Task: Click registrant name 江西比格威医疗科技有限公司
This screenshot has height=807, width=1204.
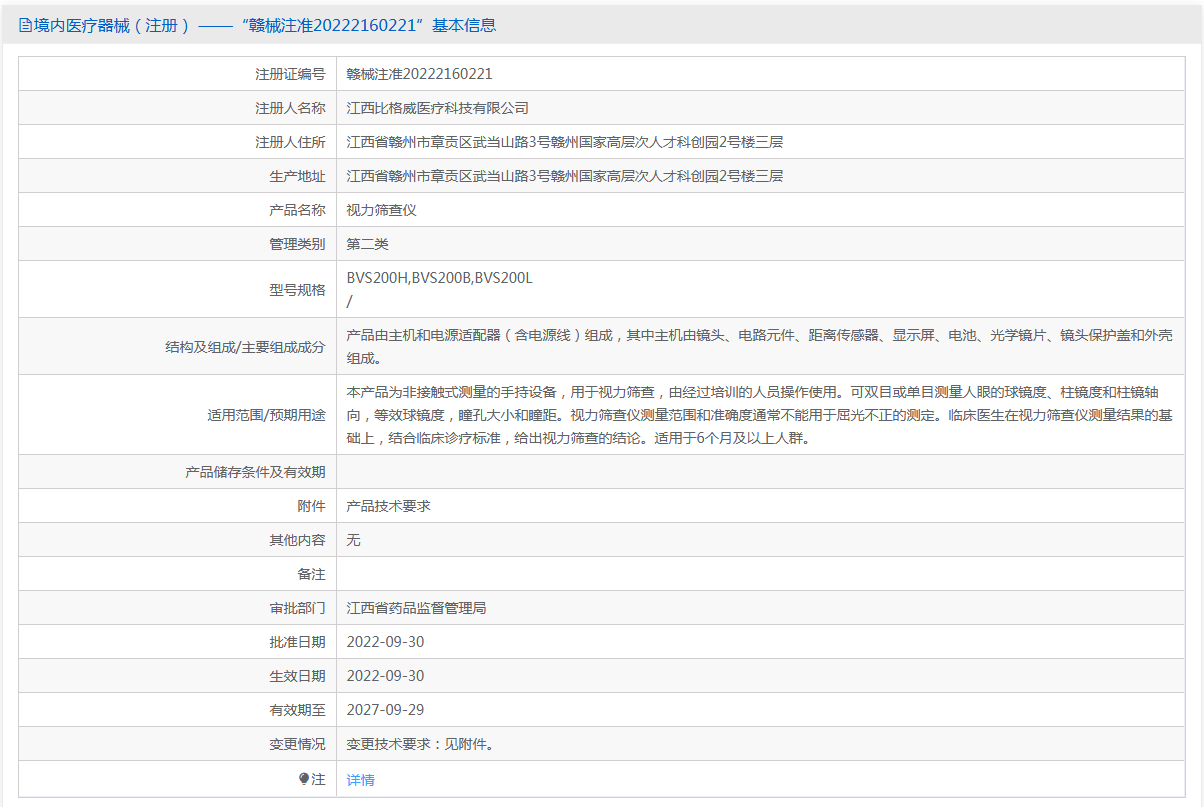Action: tap(437, 108)
